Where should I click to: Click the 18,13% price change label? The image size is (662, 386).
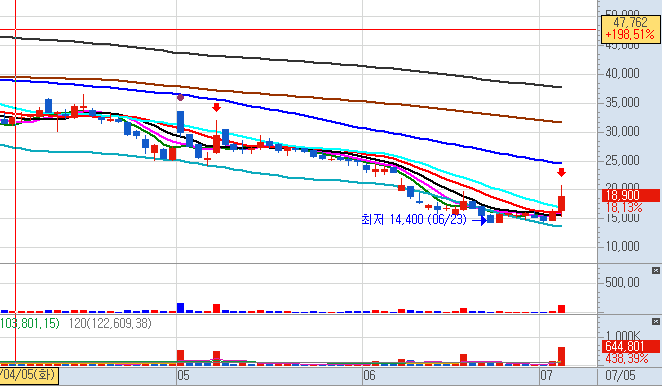(624, 207)
